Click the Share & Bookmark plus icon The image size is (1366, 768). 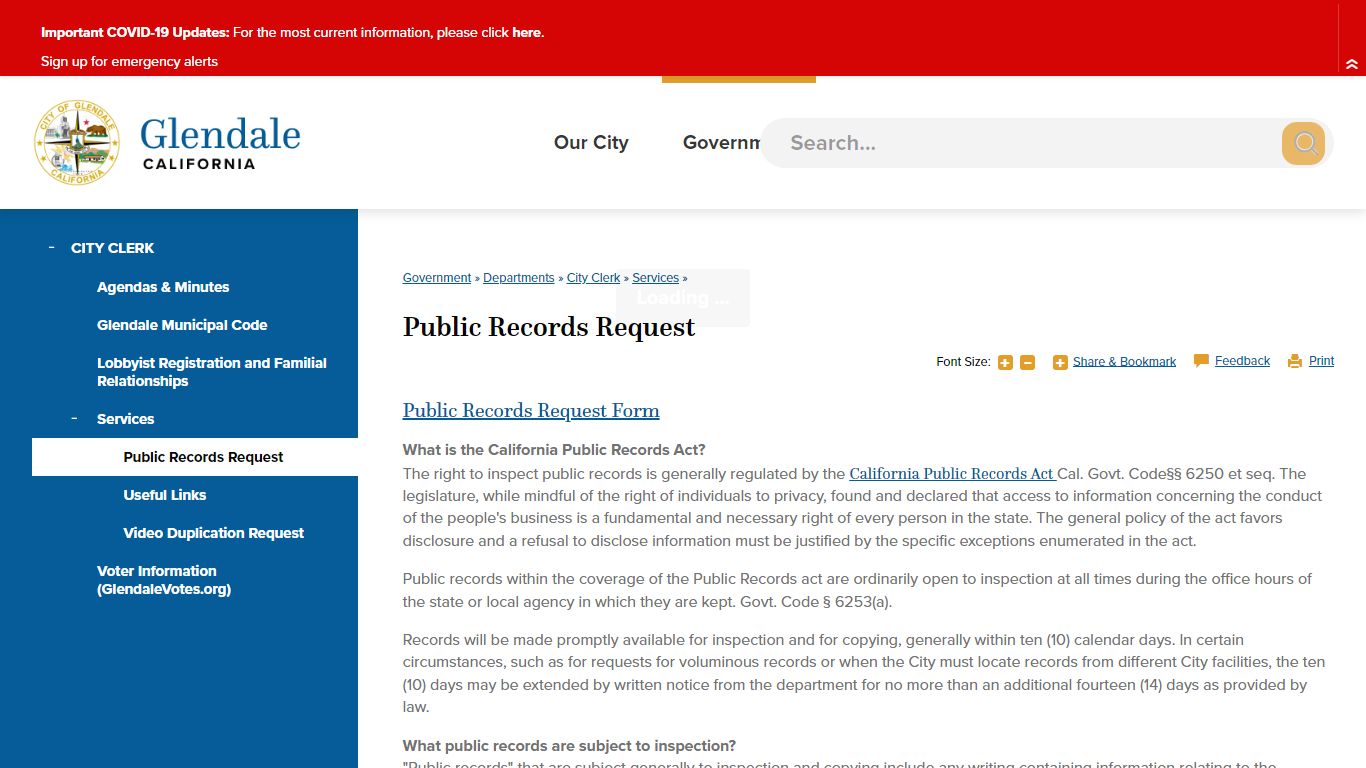(x=1060, y=362)
